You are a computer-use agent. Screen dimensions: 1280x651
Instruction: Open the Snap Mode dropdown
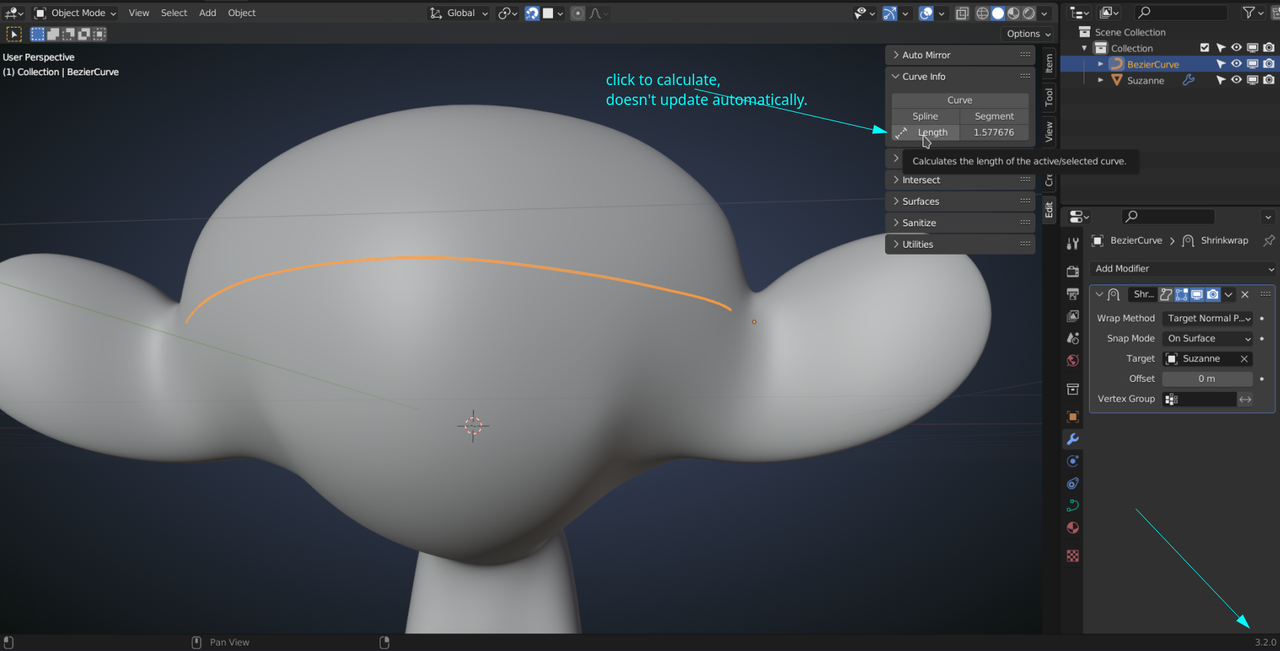pos(1209,338)
